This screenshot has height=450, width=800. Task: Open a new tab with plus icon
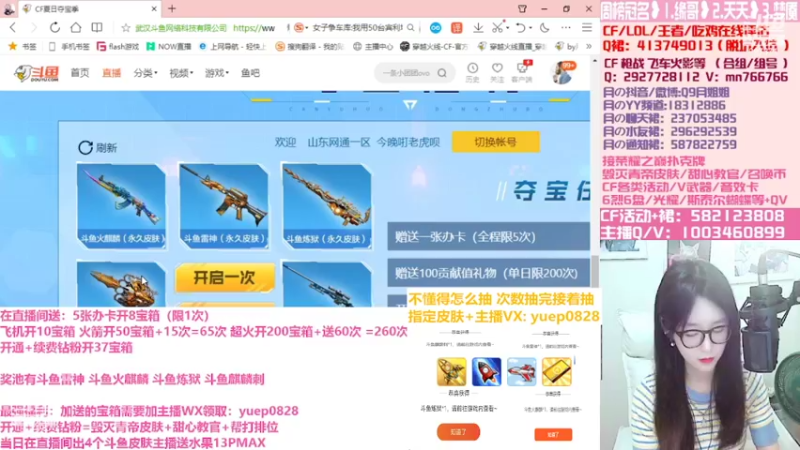(172, 9)
